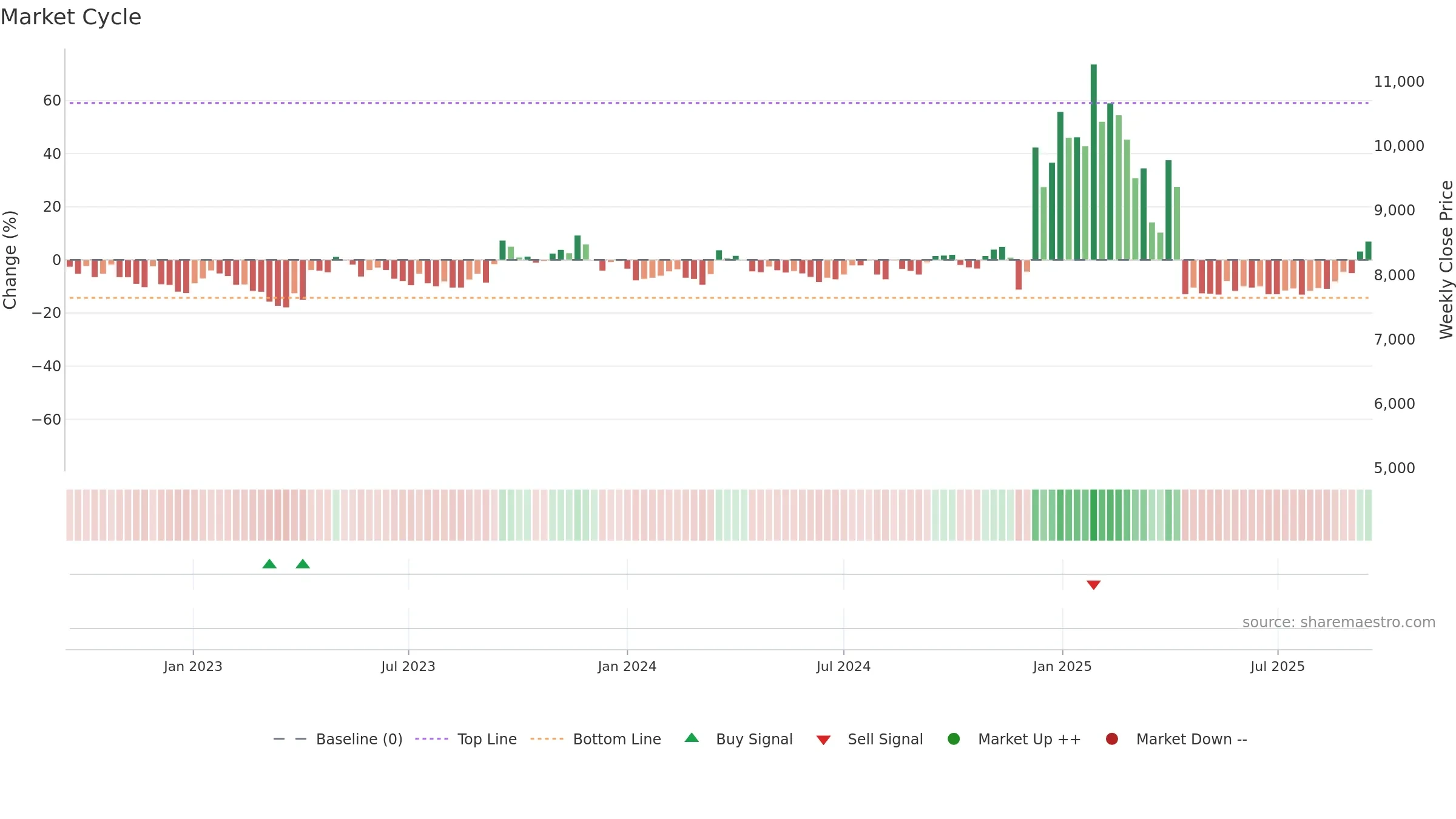Screen dimensions: 1456x819
Task: Click the Market Cycle chart title
Action: pyautogui.click(x=71, y=17)
